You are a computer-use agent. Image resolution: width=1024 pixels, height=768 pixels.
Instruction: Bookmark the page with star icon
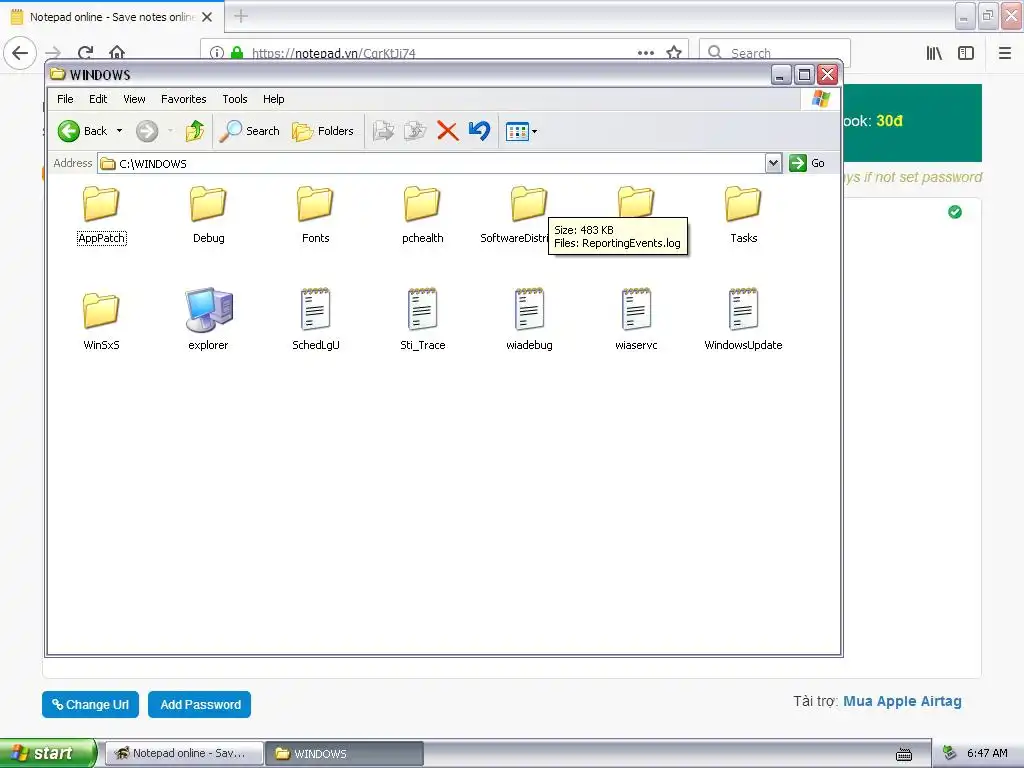point(674,52)
